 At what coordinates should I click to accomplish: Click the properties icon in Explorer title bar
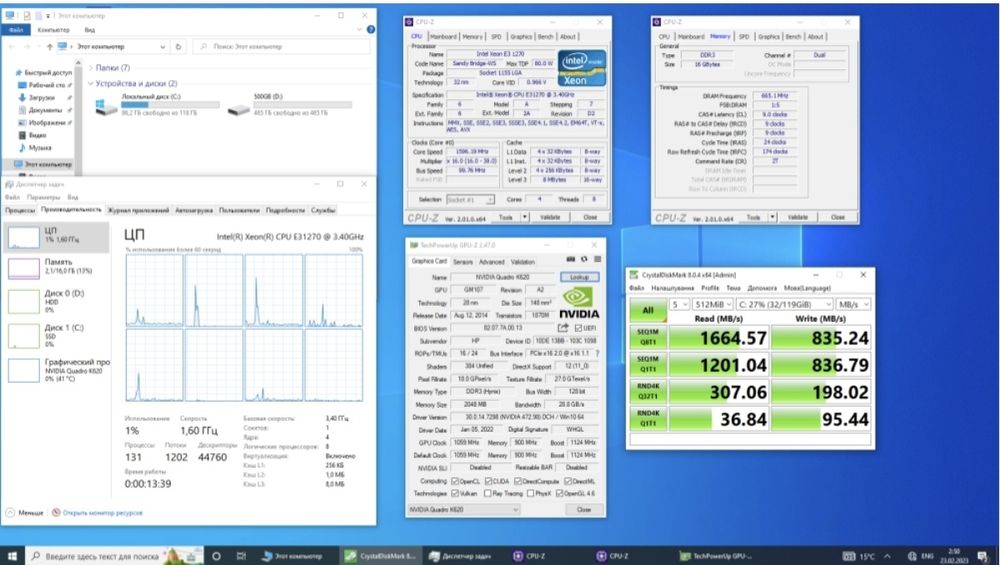[26, 15]
